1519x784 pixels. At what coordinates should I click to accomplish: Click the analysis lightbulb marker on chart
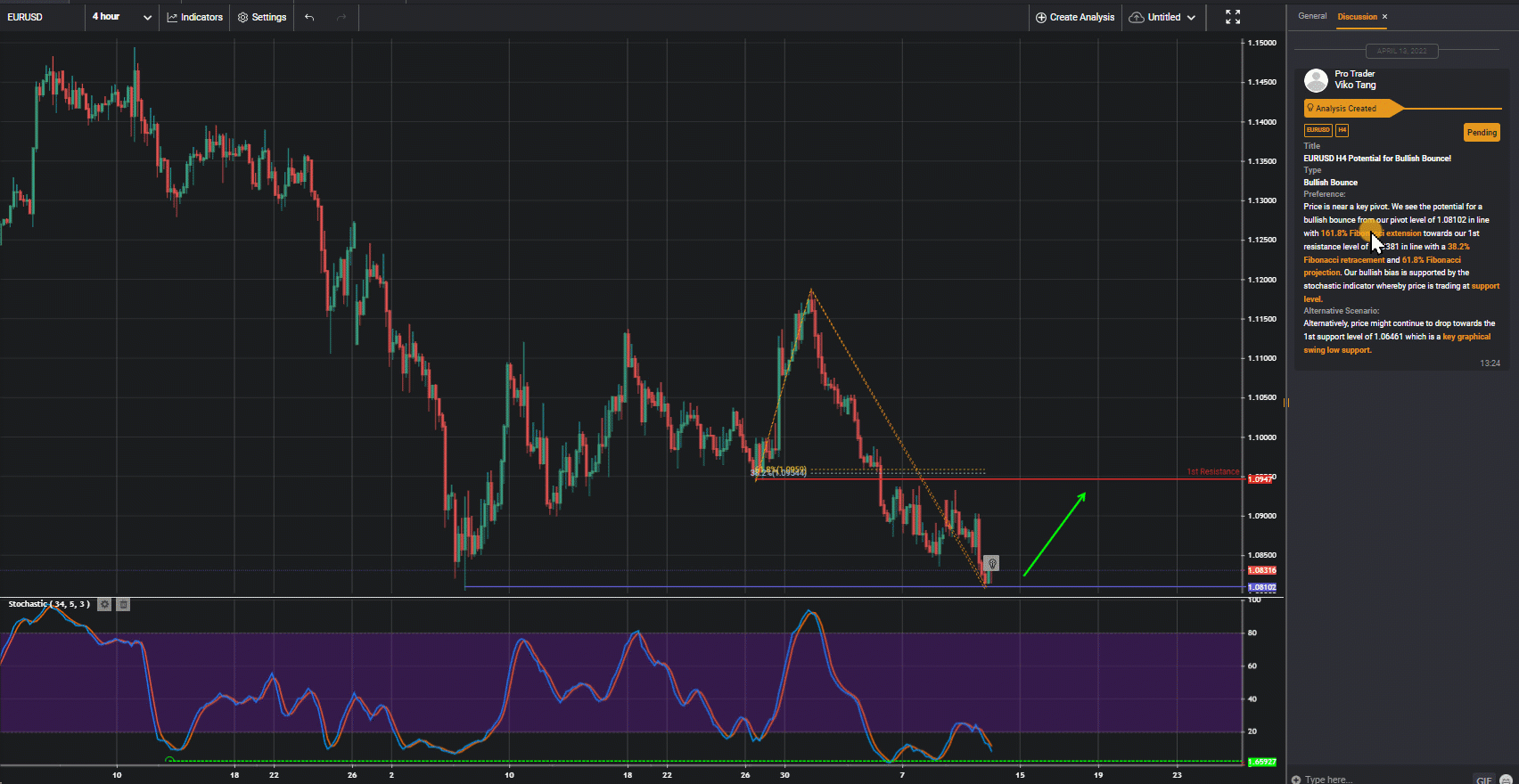pos(991,563)
